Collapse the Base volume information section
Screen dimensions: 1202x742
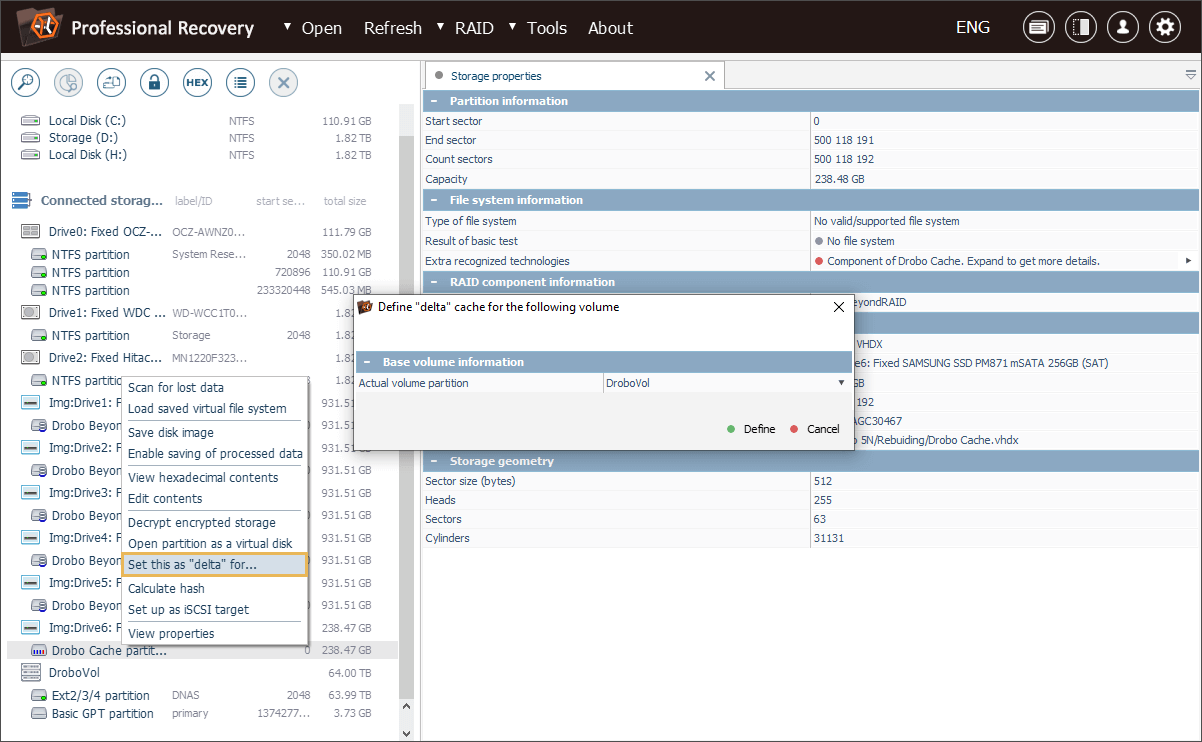click(x=367, y=362)
